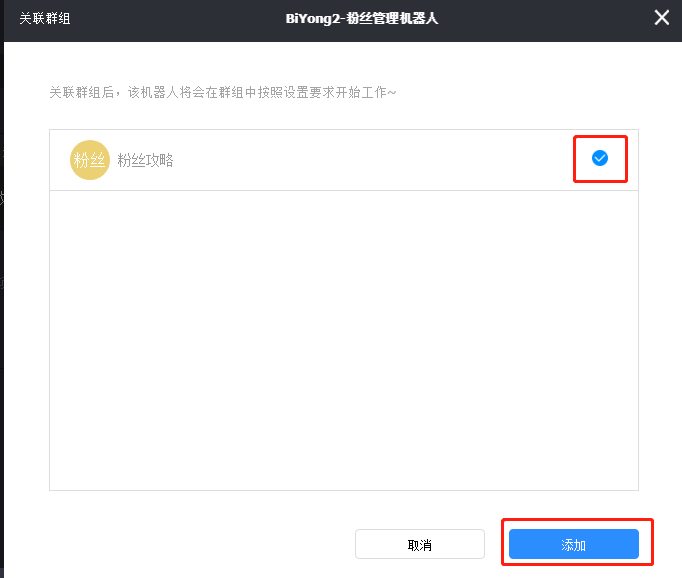Select the 粉丝攻略 group name
682x578 pixels.
pyautogui.click(x=145, y=160)
